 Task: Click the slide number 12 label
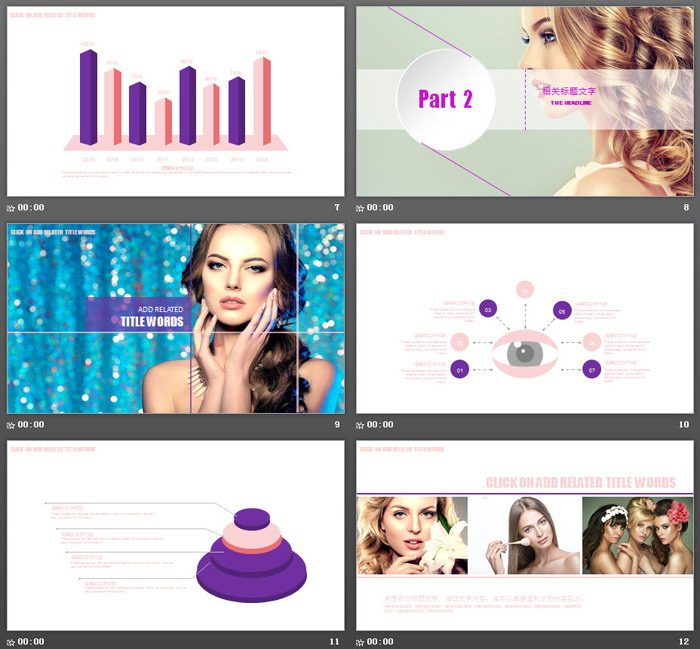[684, 641]
